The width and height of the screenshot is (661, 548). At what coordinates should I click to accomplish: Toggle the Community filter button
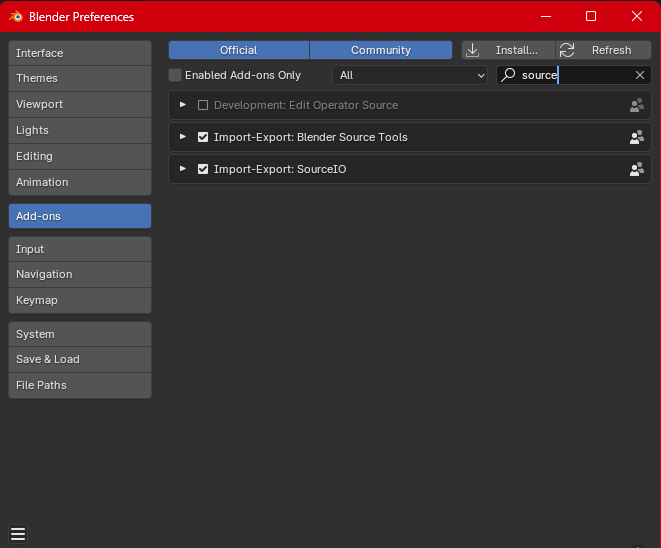click(x=381, y=50)
